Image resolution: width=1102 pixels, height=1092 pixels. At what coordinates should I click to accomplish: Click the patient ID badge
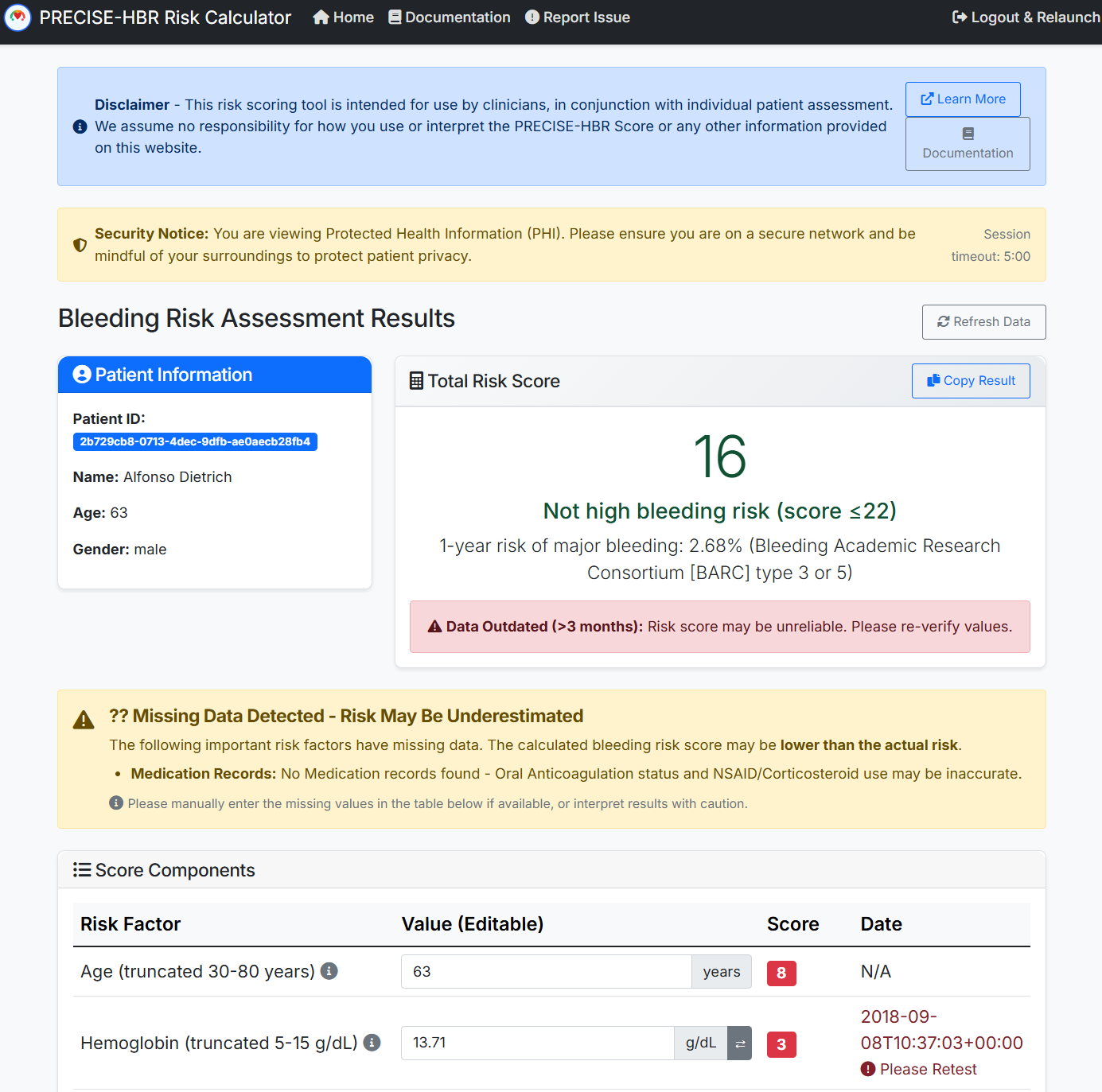[195, 441]
